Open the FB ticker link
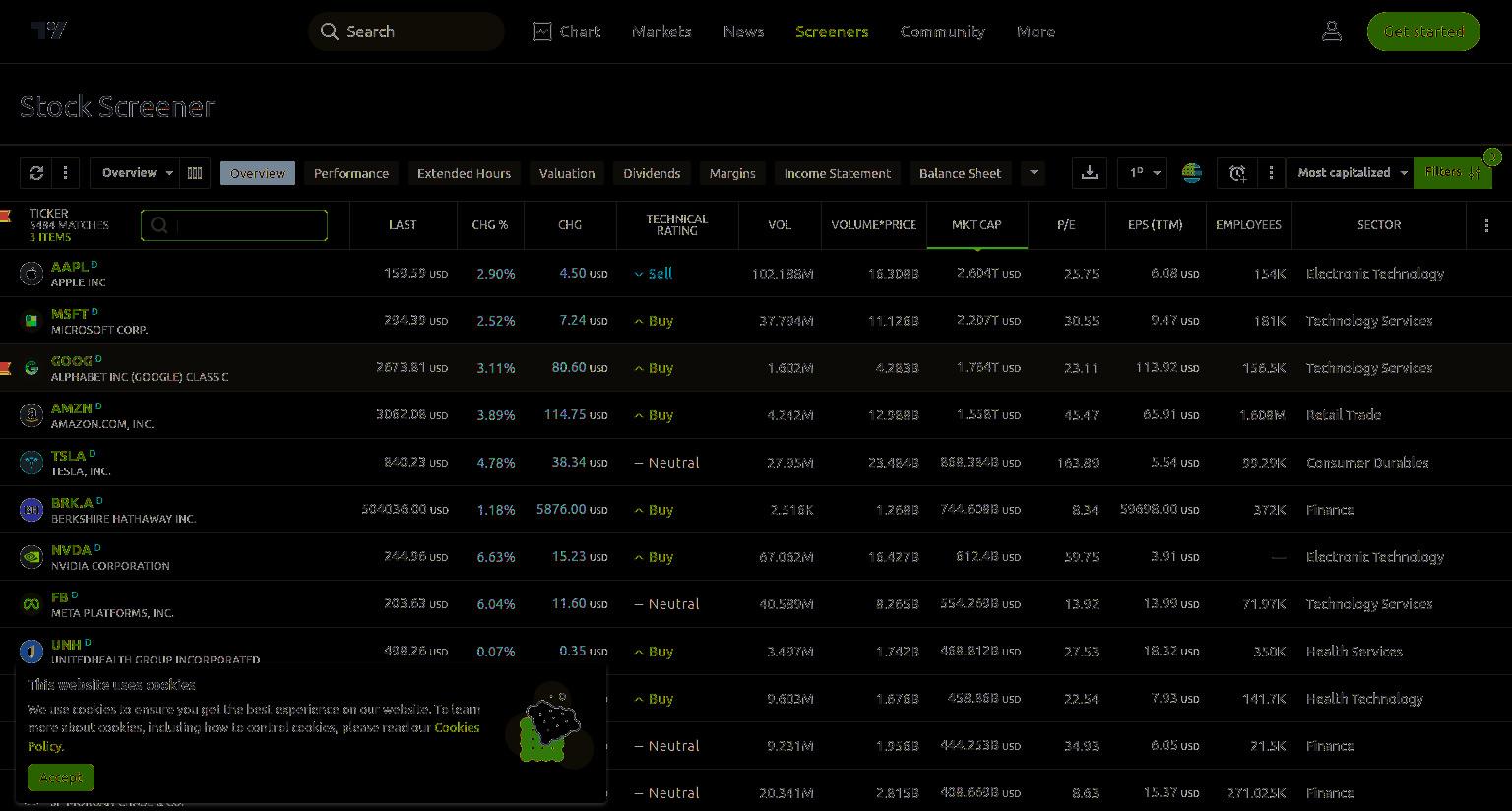1512x811 pixels. click(60, 597)
